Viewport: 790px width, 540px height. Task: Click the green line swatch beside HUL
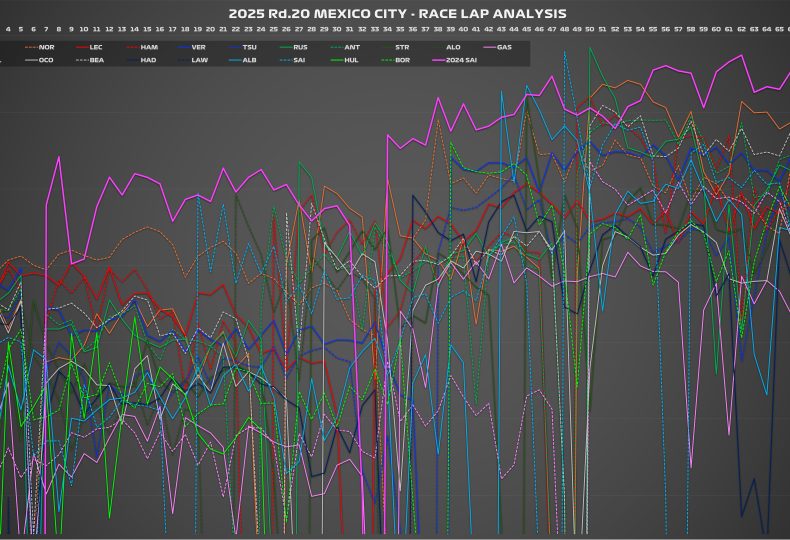pos(335,60)
